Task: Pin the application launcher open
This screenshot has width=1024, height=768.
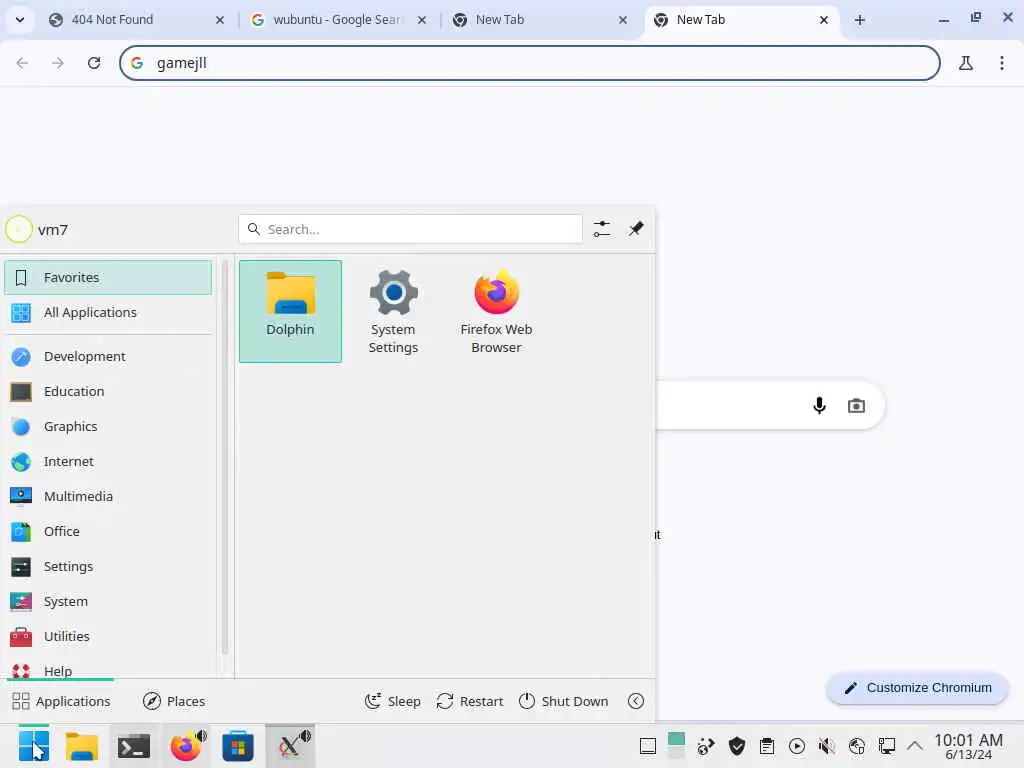Action: point(635,229)
